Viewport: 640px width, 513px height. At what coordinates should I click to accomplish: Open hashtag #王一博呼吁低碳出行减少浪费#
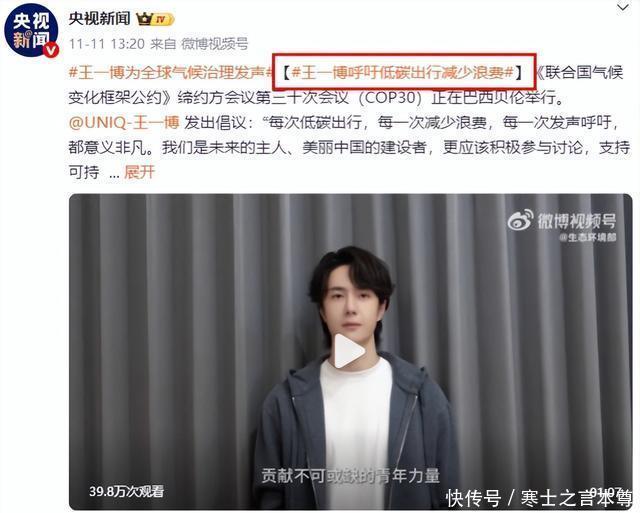tap(402, 73)
